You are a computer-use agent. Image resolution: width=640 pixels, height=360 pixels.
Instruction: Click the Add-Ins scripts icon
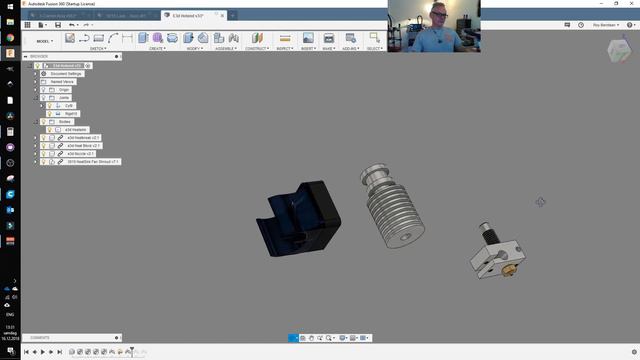350,38
